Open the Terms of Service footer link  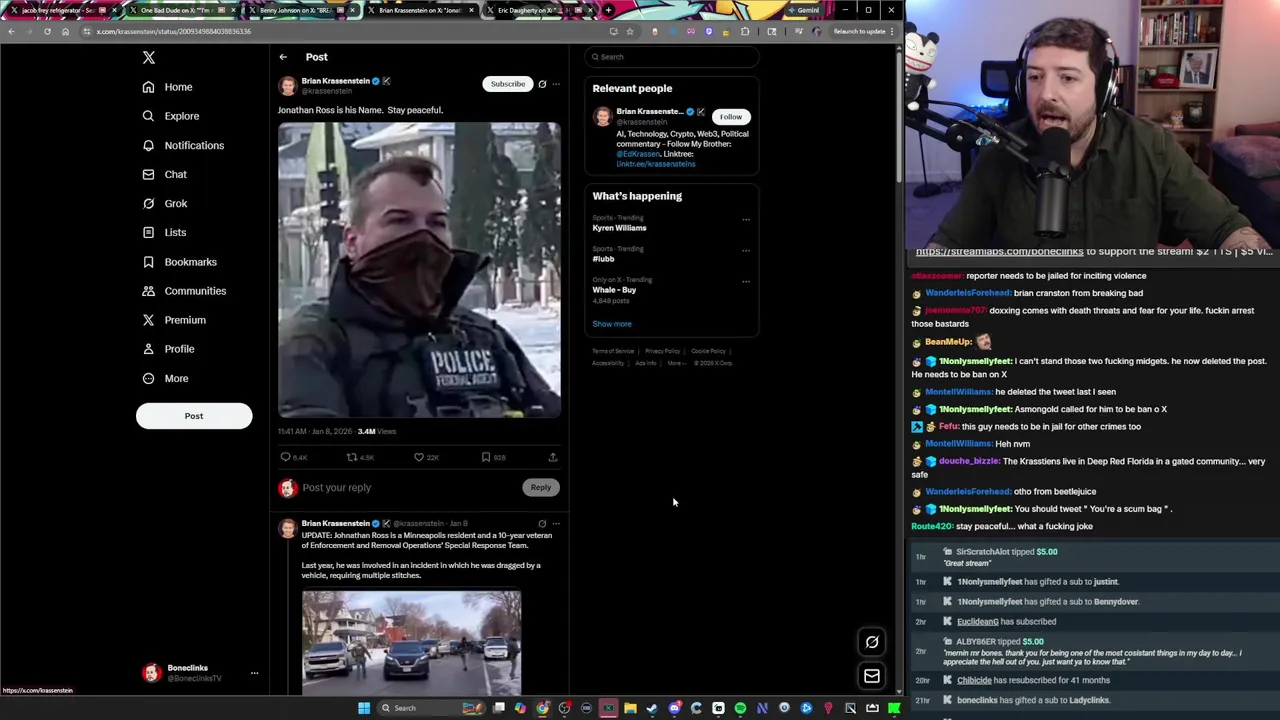(x=613, y=351)
